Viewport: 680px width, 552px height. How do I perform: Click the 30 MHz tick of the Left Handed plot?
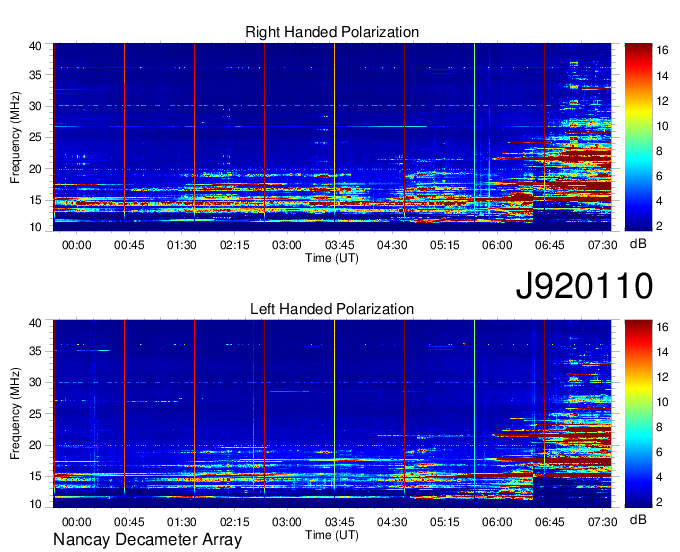tap(35, 382)
